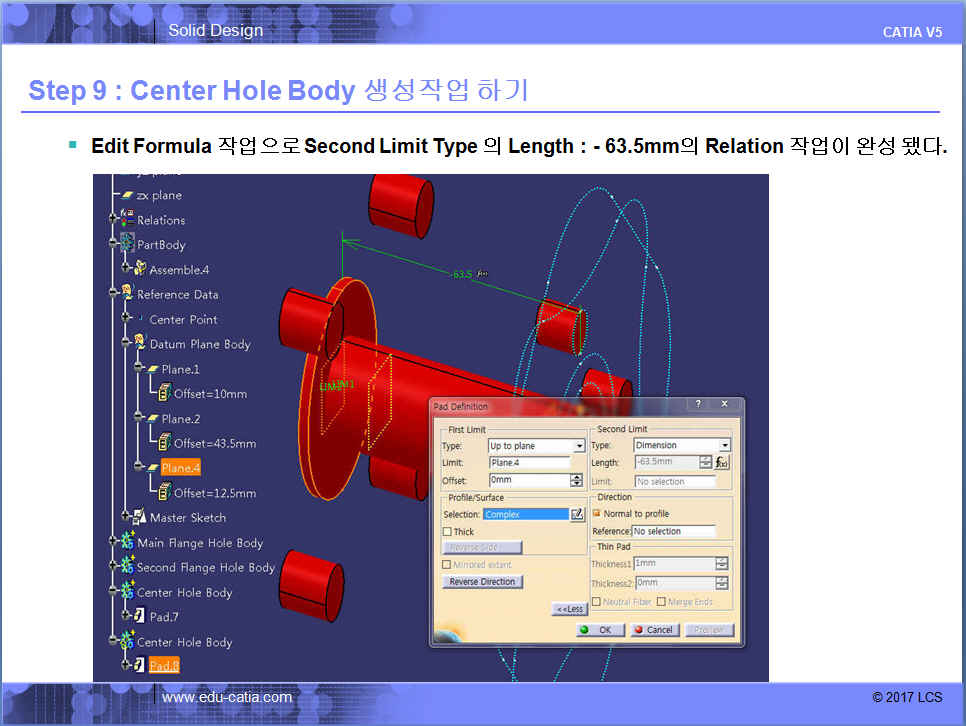The width and height of the screenshot is (966, 726).
Task: Confirm the pad with the OK button
Action: coord(600,630)
